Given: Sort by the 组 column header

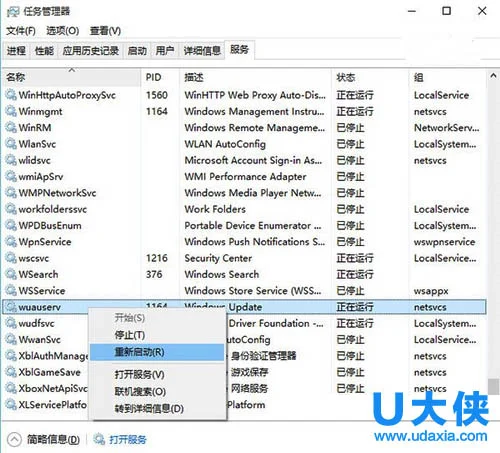Looking at the screenshot, I should 447,78.
